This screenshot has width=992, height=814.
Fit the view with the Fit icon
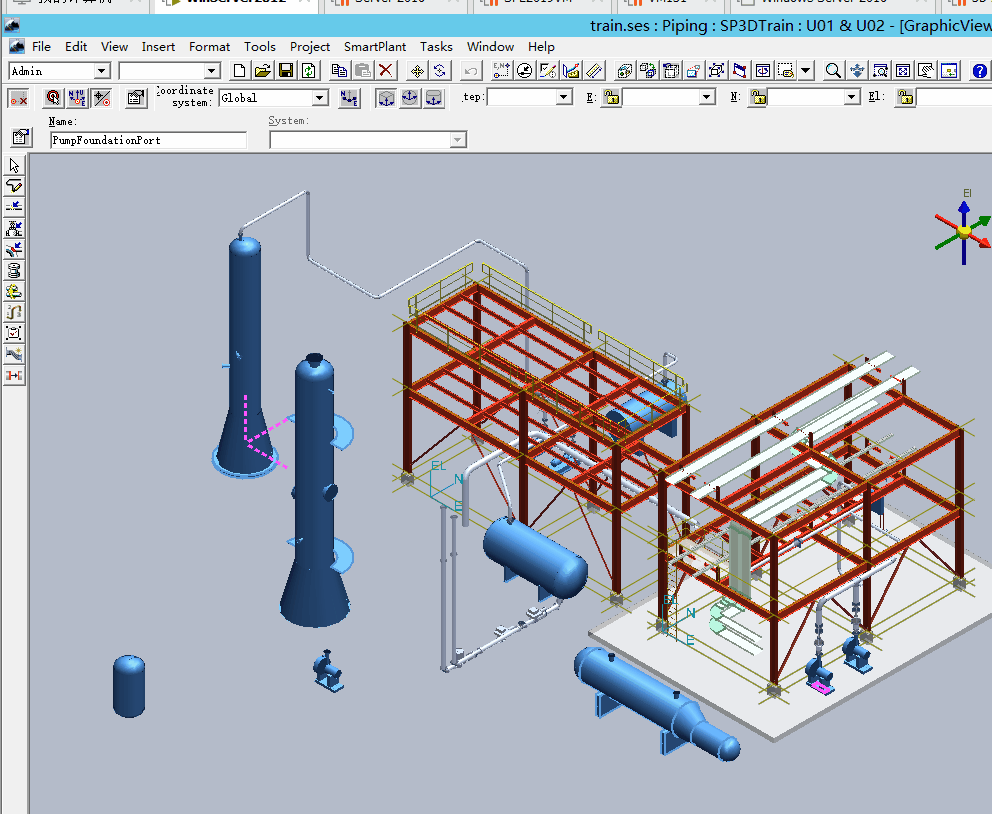coord(903,71)
